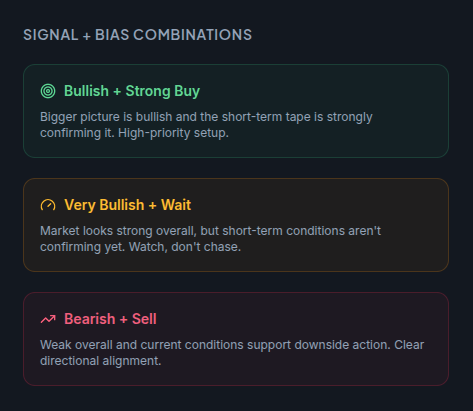This screenshot has width=473, height=411.
Task: Open the red Bearish + Sell card
Action: pyautogui.click(x=236, y=339)
